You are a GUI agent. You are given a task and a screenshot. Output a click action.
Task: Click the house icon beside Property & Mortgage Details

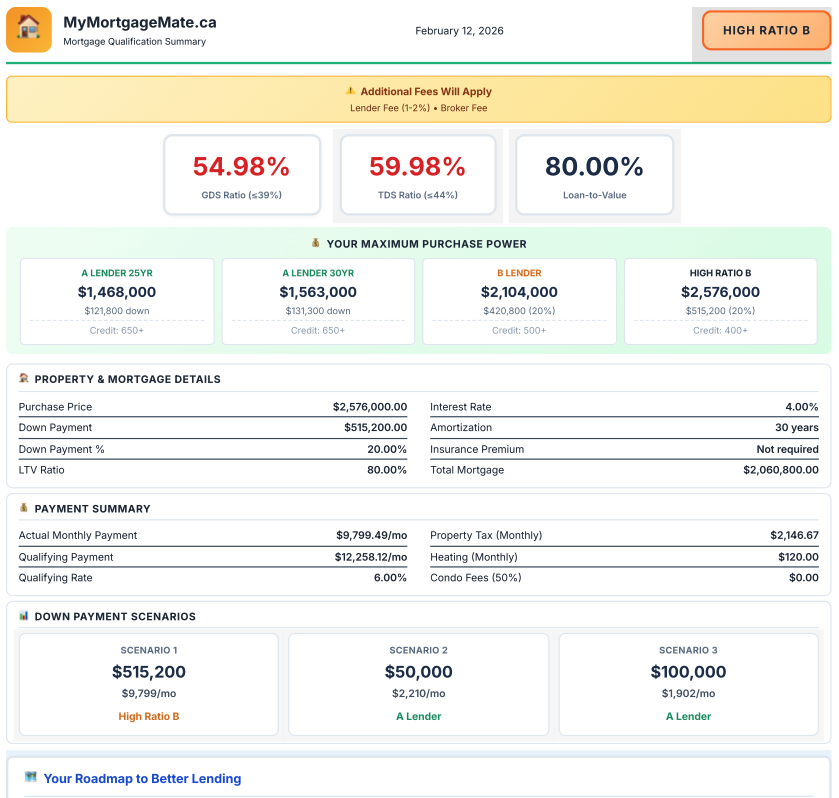(x=24, y=379)
